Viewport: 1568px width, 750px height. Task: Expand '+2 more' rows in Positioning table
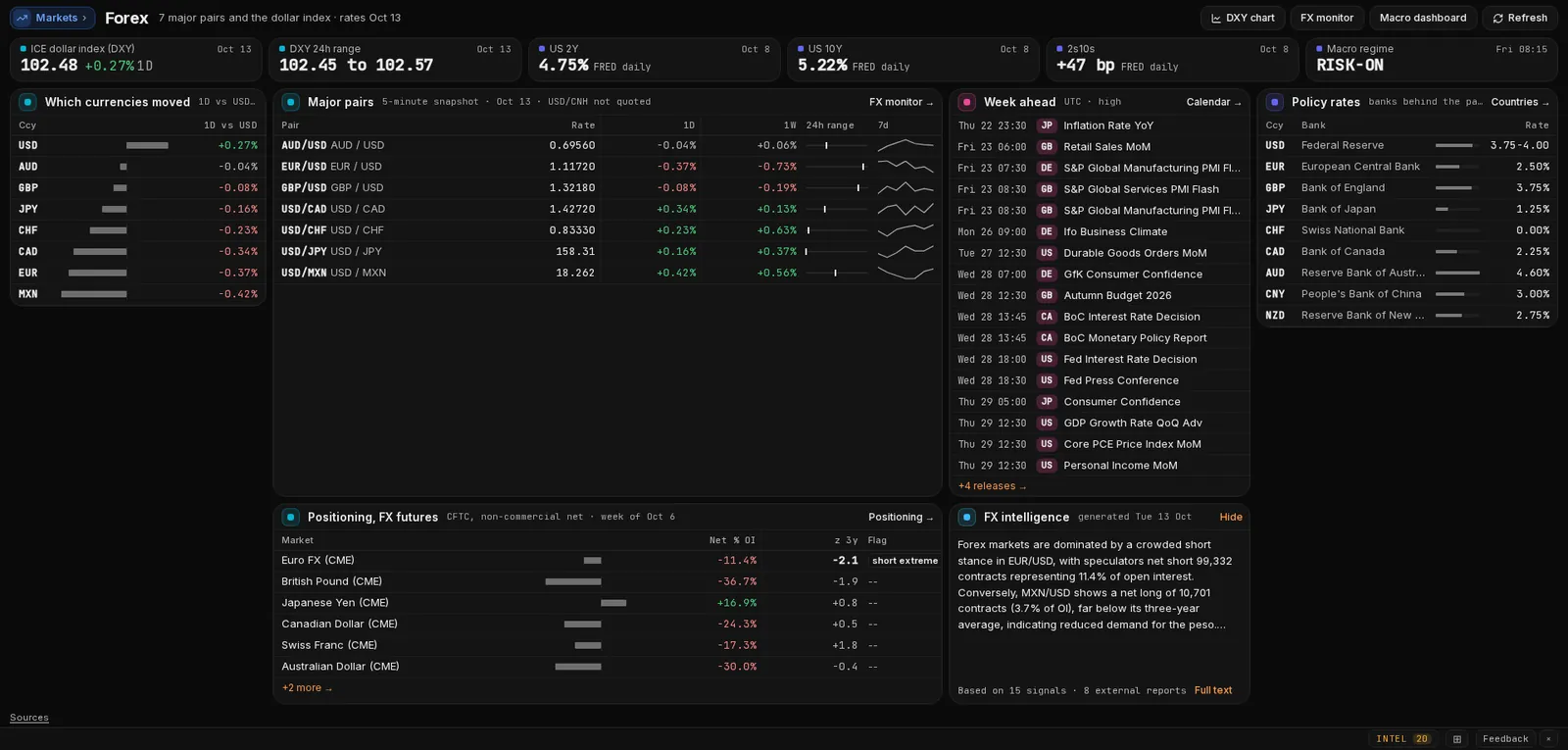click(x=307, y=688)
